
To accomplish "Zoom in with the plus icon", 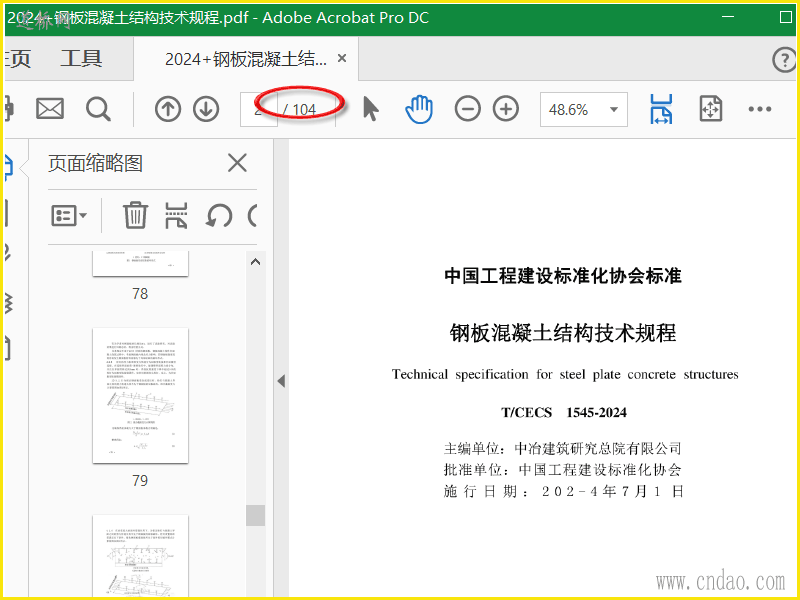I will pos(506,109).
